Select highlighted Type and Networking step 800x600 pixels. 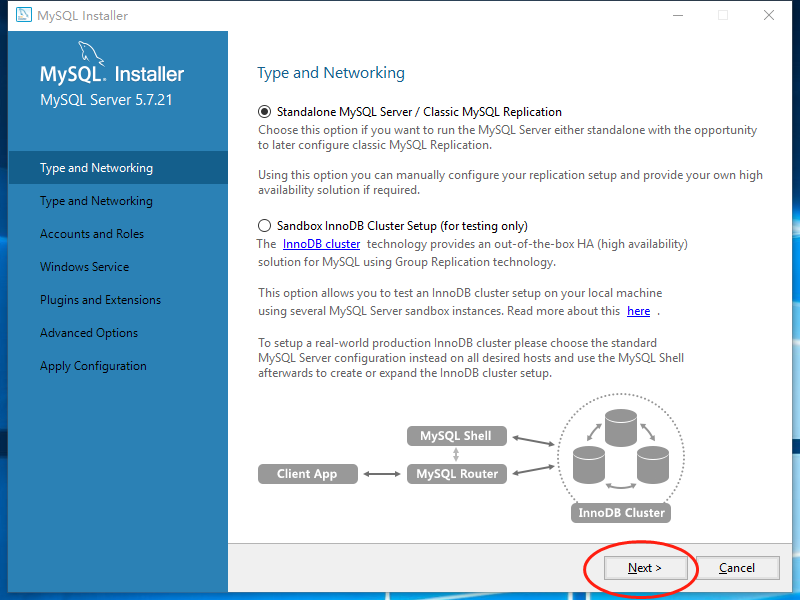pyautogui.click(x=118, y=167)
